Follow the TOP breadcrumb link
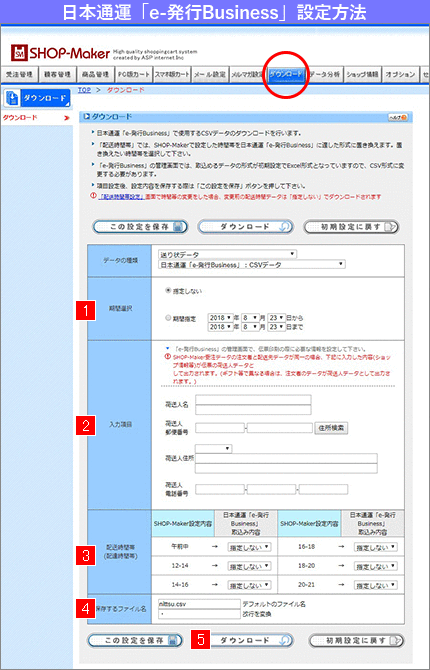Image resolution: width=430 pixels, height=670 pixels. (84, 90)
